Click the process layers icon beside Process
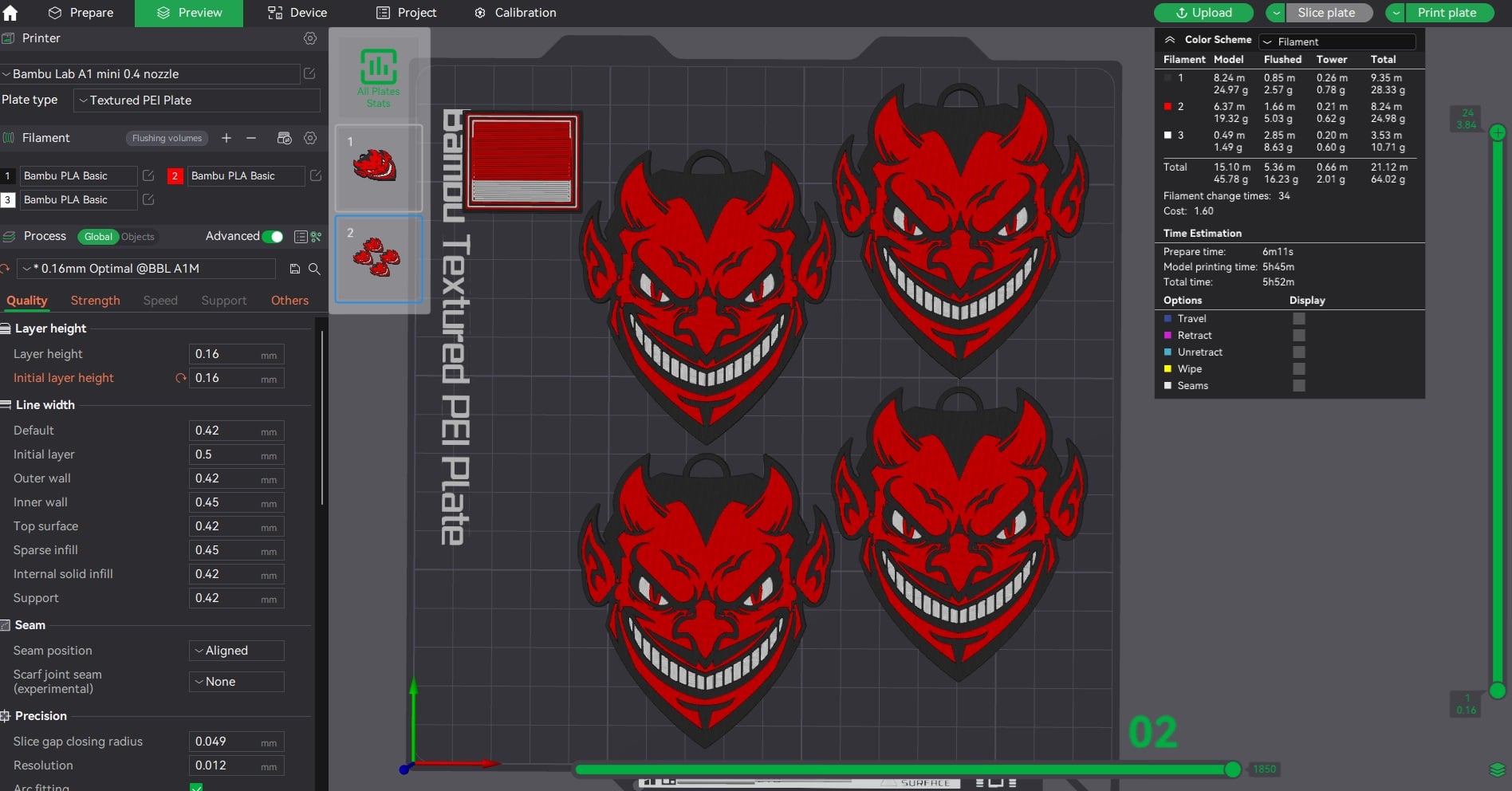This screenshot has height=791, width=1512. 9,237
